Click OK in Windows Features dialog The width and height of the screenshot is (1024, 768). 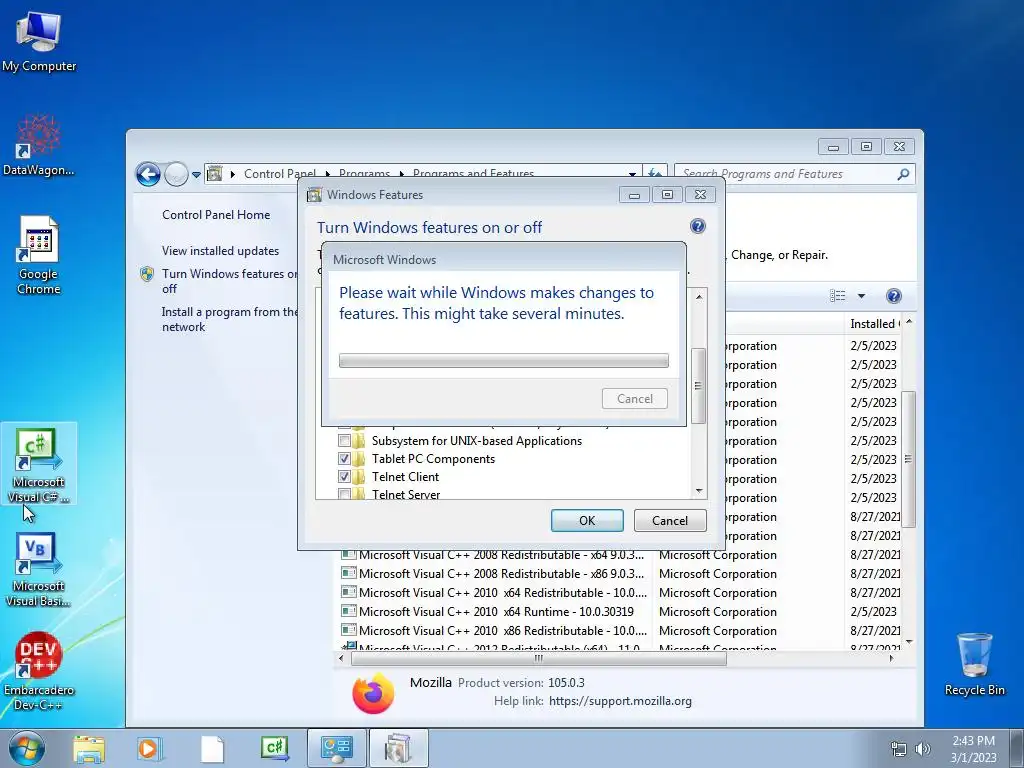[x=587, y=520]
